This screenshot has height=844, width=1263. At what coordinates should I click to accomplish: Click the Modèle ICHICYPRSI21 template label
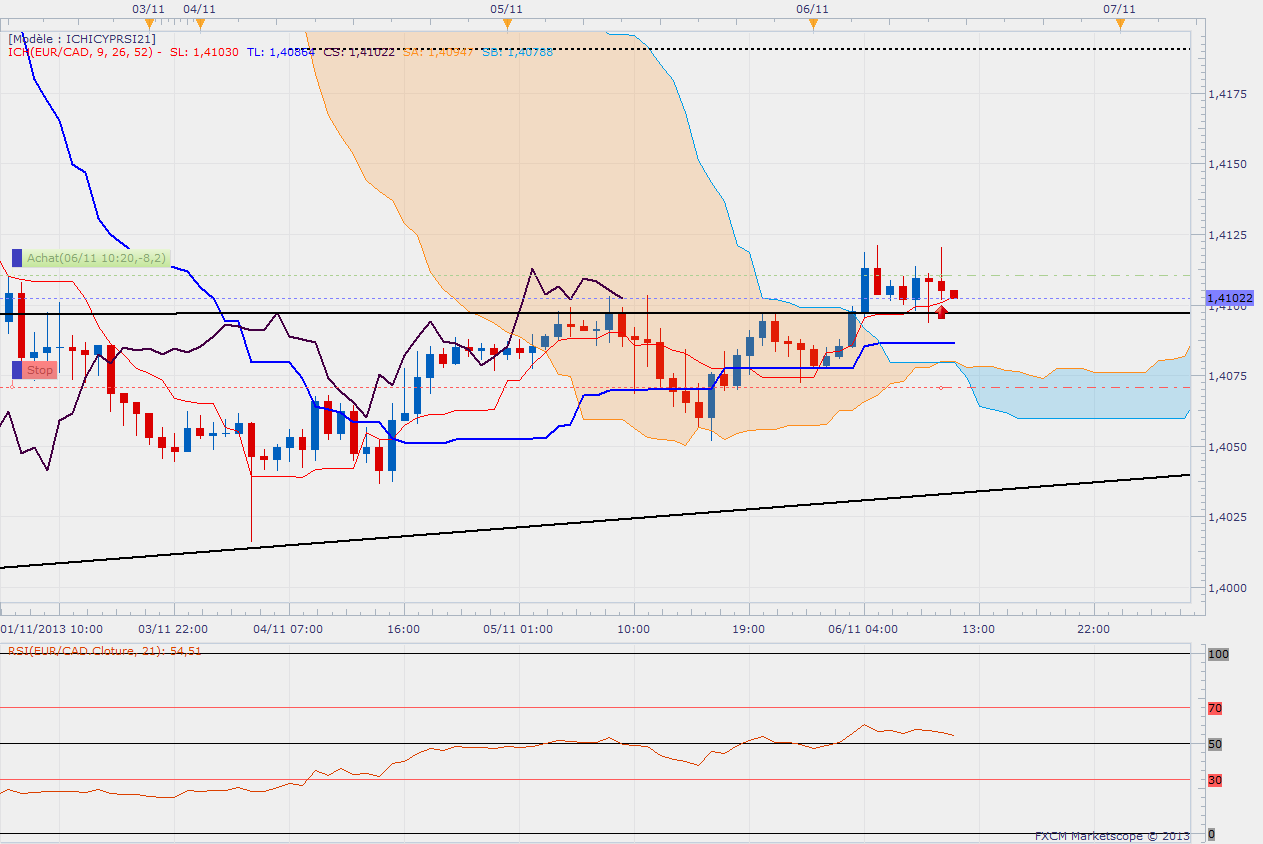tap(82, 39)
